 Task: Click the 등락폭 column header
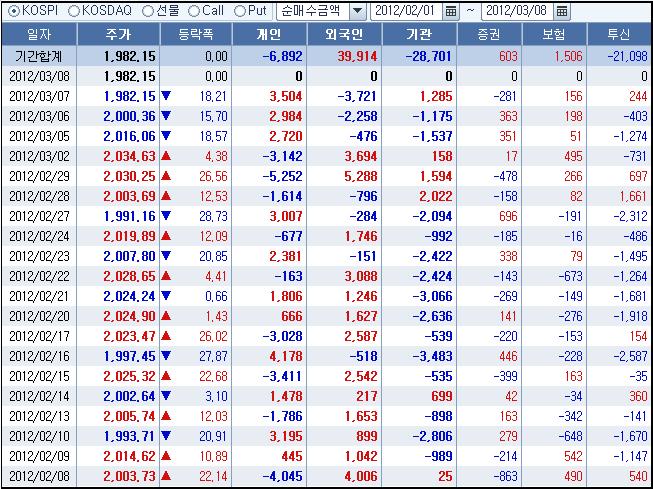[196, 34]
